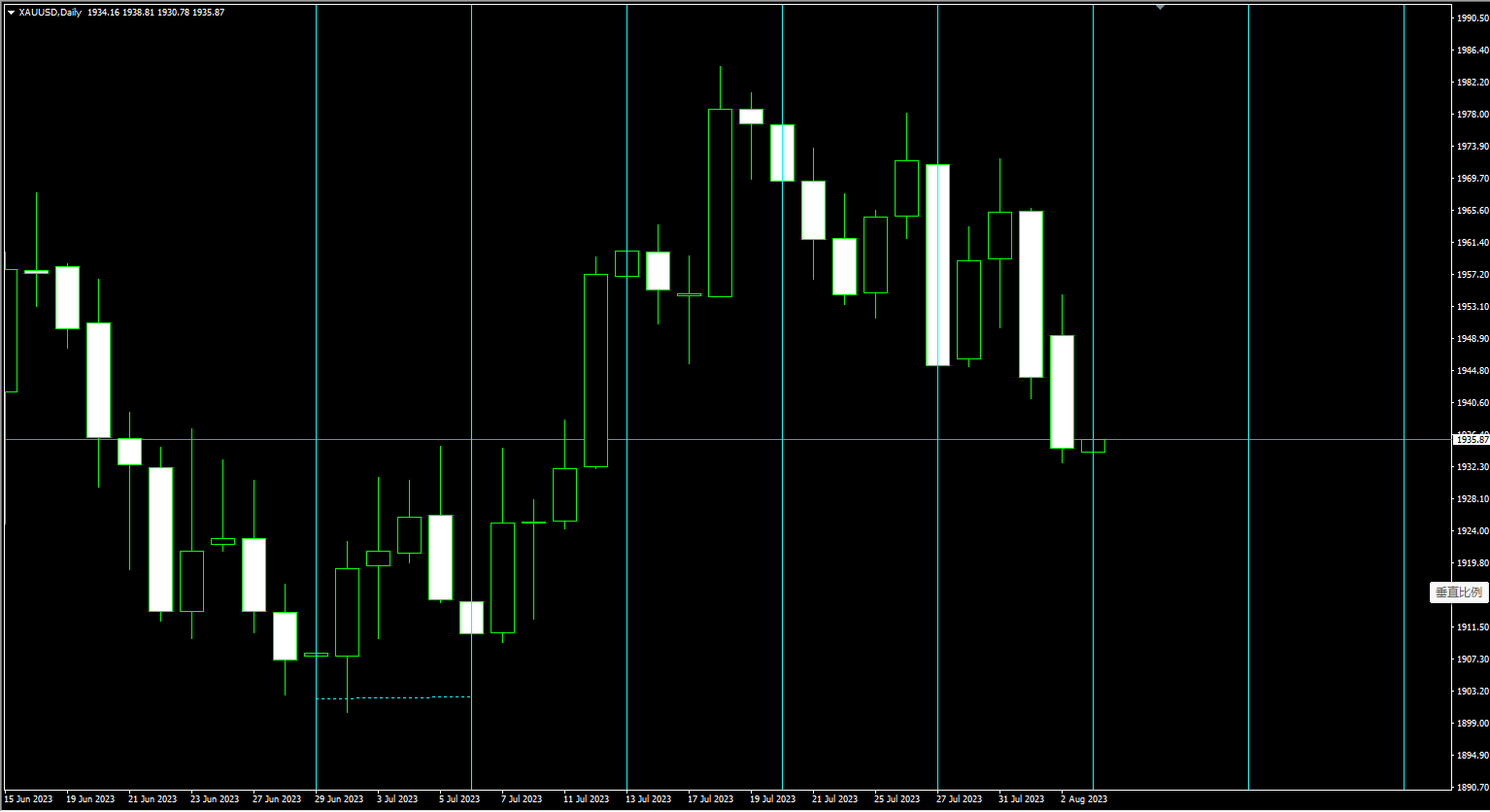The width and height of the screenshot is (1490, 812).
Task: Click the chart shift triangle marker at top
Action: pyautogui.click(x=1160, y=7)
